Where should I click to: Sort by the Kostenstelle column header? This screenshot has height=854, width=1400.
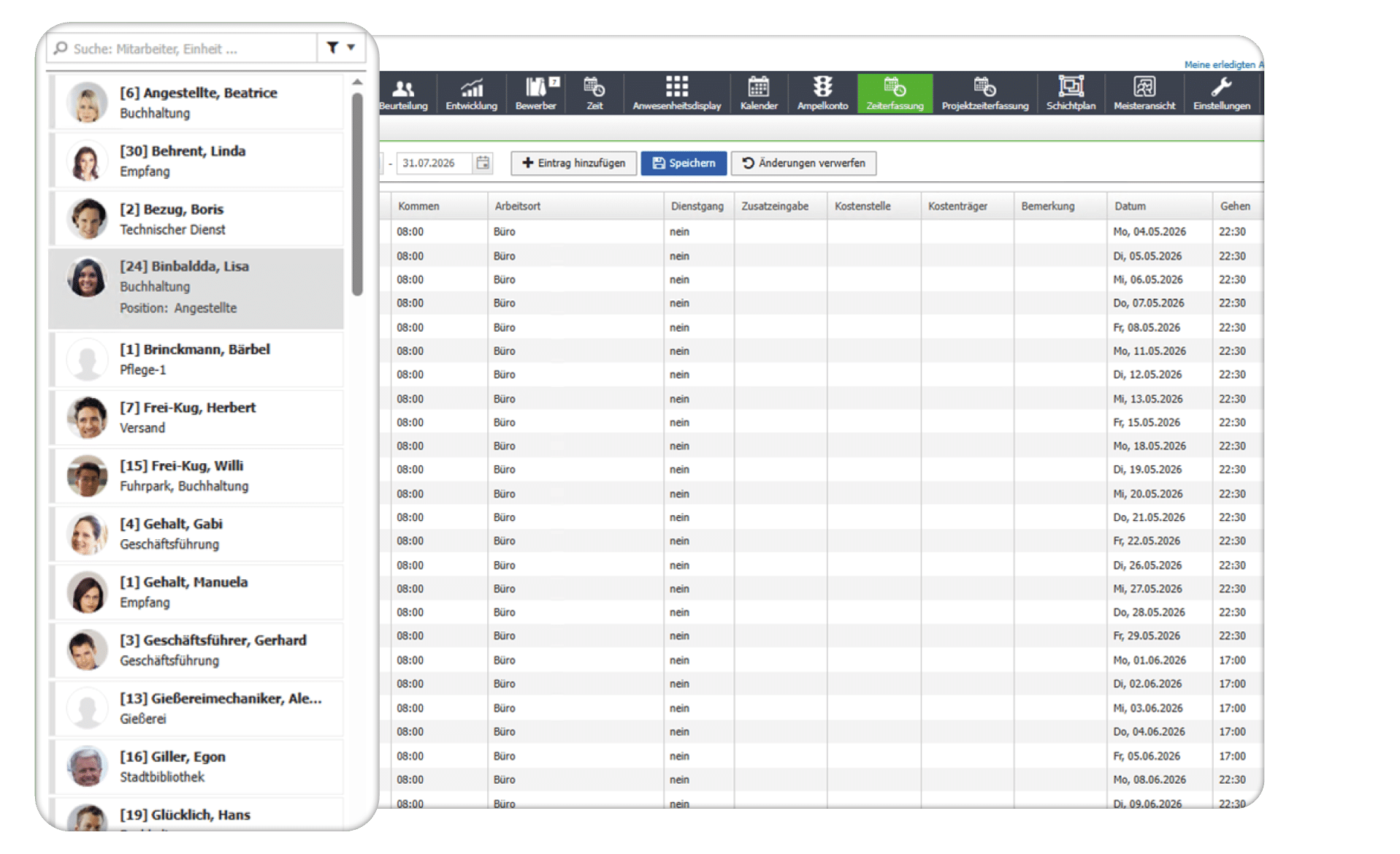click(874, 206)
